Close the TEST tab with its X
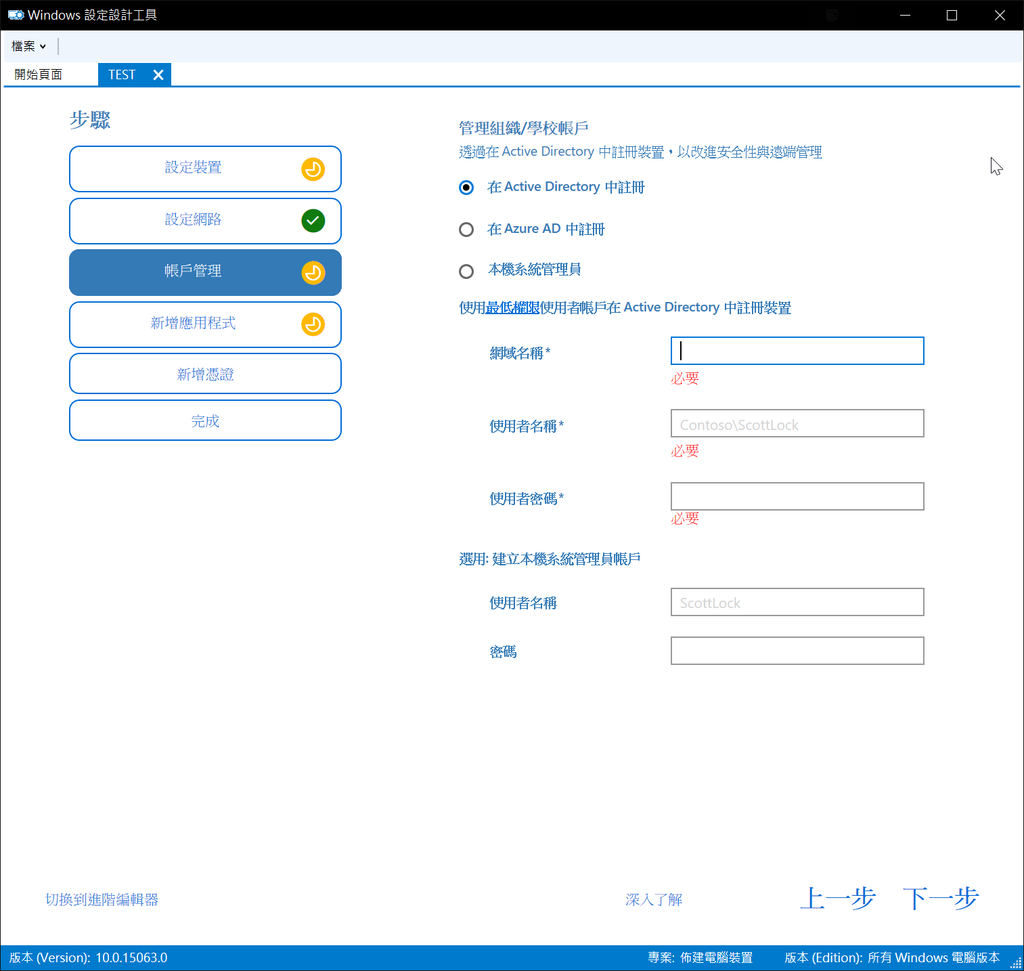Image resolution: width=1024 pixels, height=971 pixels. [x=158, y=75]
